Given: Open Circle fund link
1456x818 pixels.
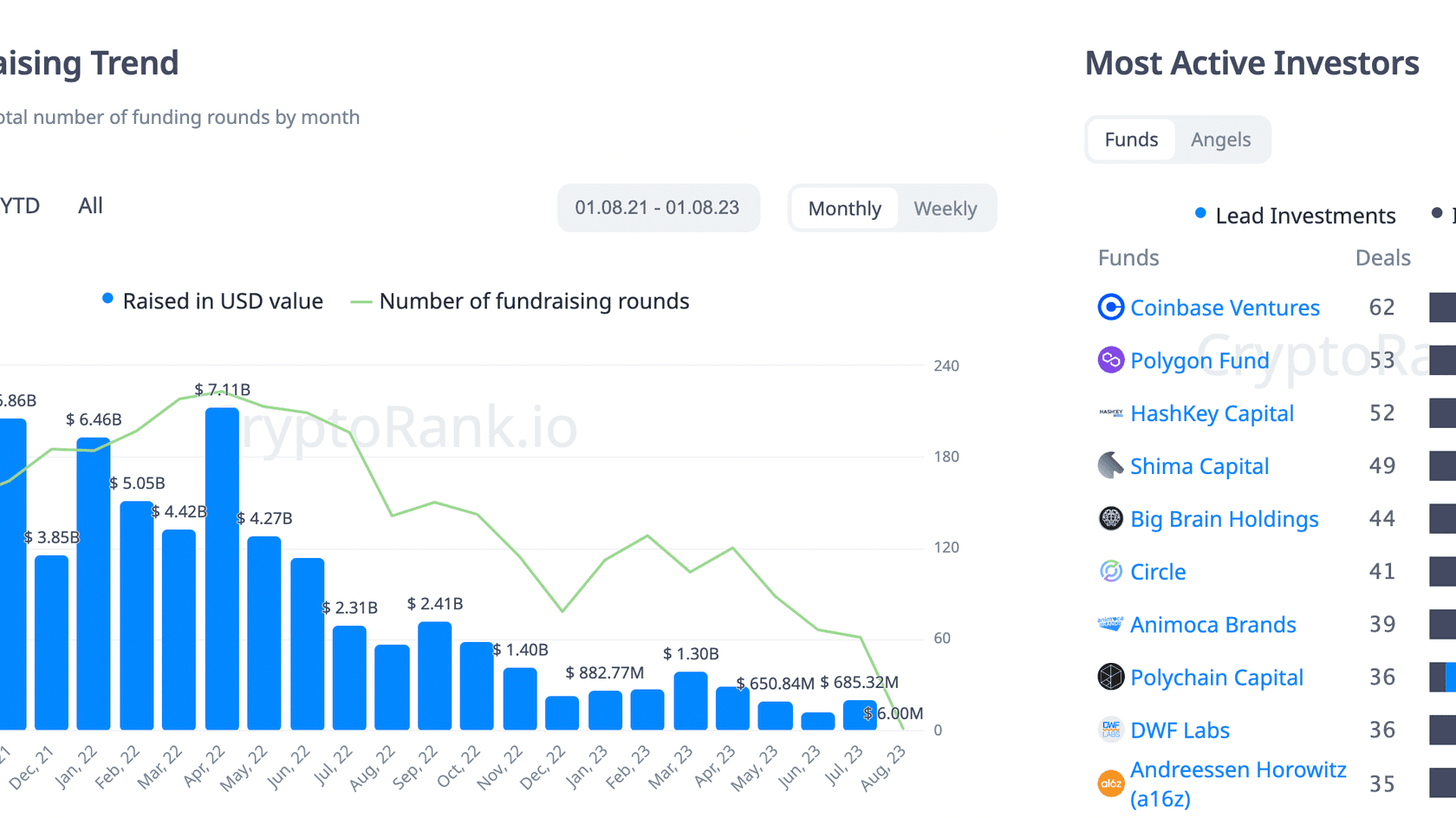Looking at the screenshot, I should (1158, 572).
